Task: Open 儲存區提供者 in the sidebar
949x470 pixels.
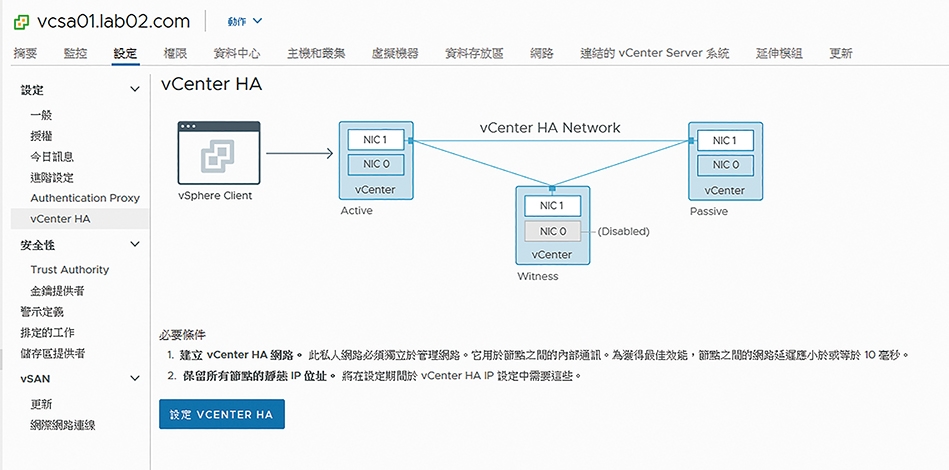Action: [x=53, y=353]
